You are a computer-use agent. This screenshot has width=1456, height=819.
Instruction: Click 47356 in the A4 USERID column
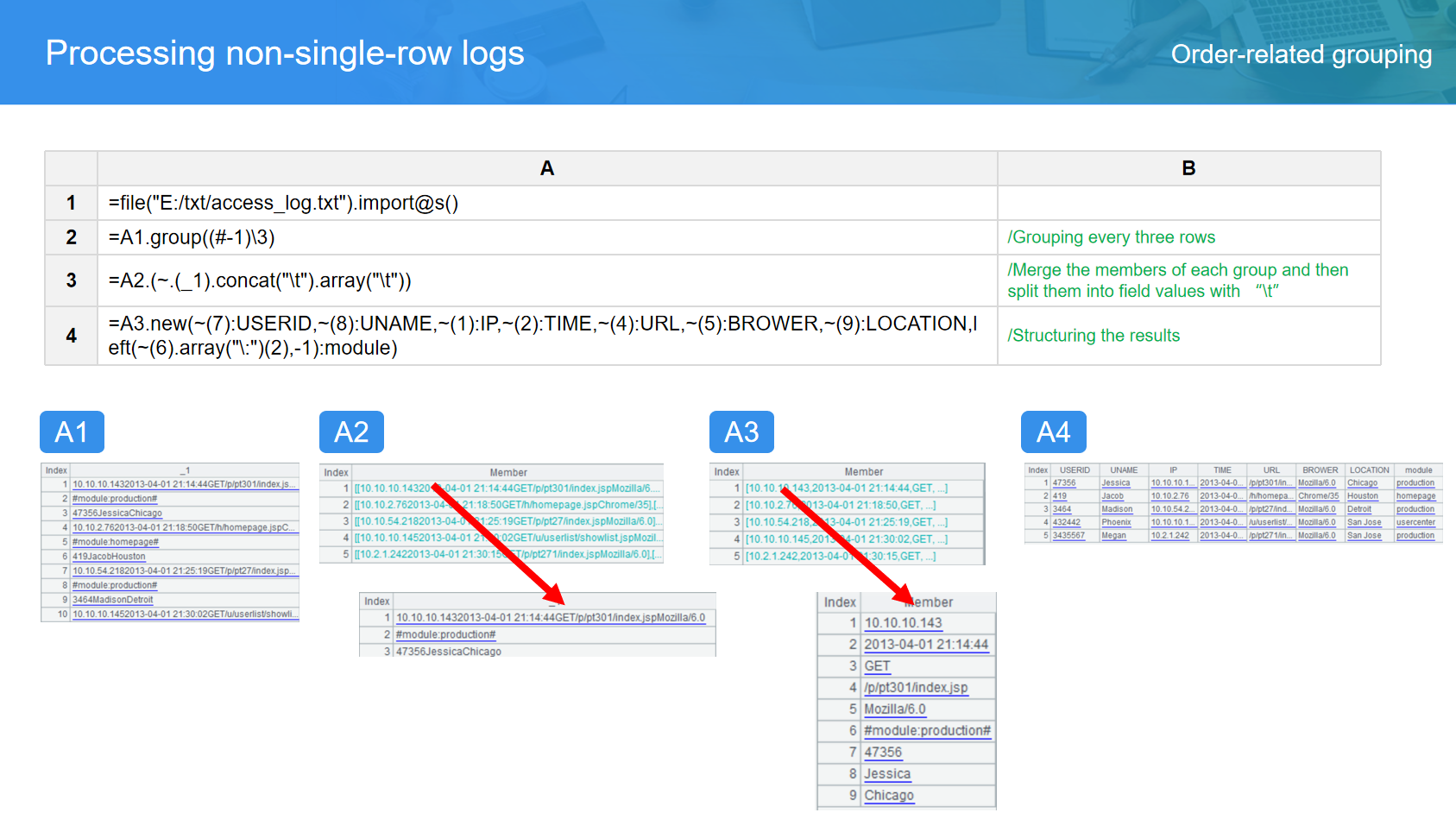click(1064, 483)
